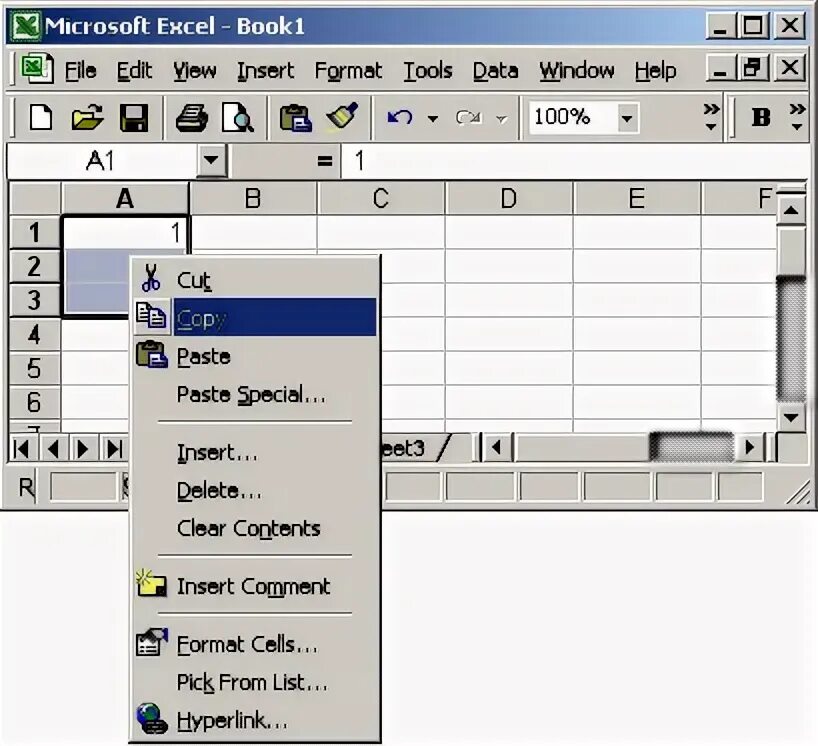Open the Undo history dropdown arrow
This screenshot has height=746, width=818.
pyautogui.click(x=432, y=118)
